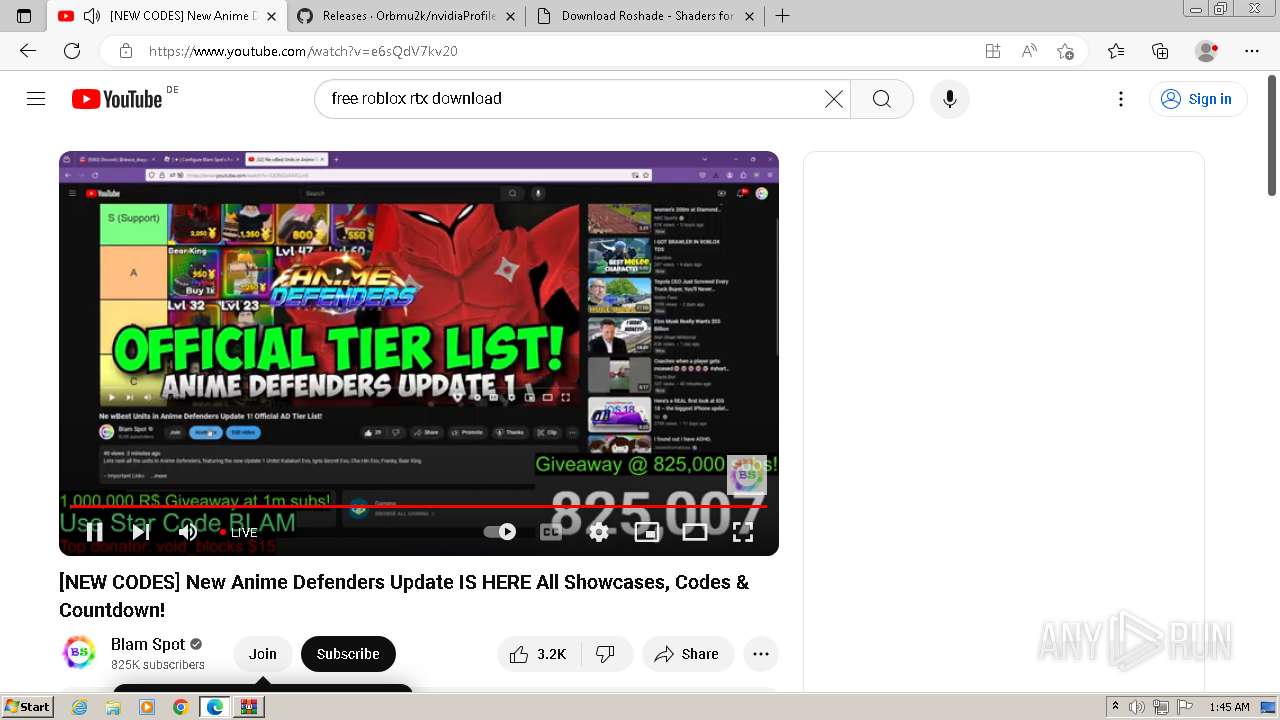Open Windows Media Player from taskbar
Viewport: 1280px width, 720px height.
click(x=147, y=707)
